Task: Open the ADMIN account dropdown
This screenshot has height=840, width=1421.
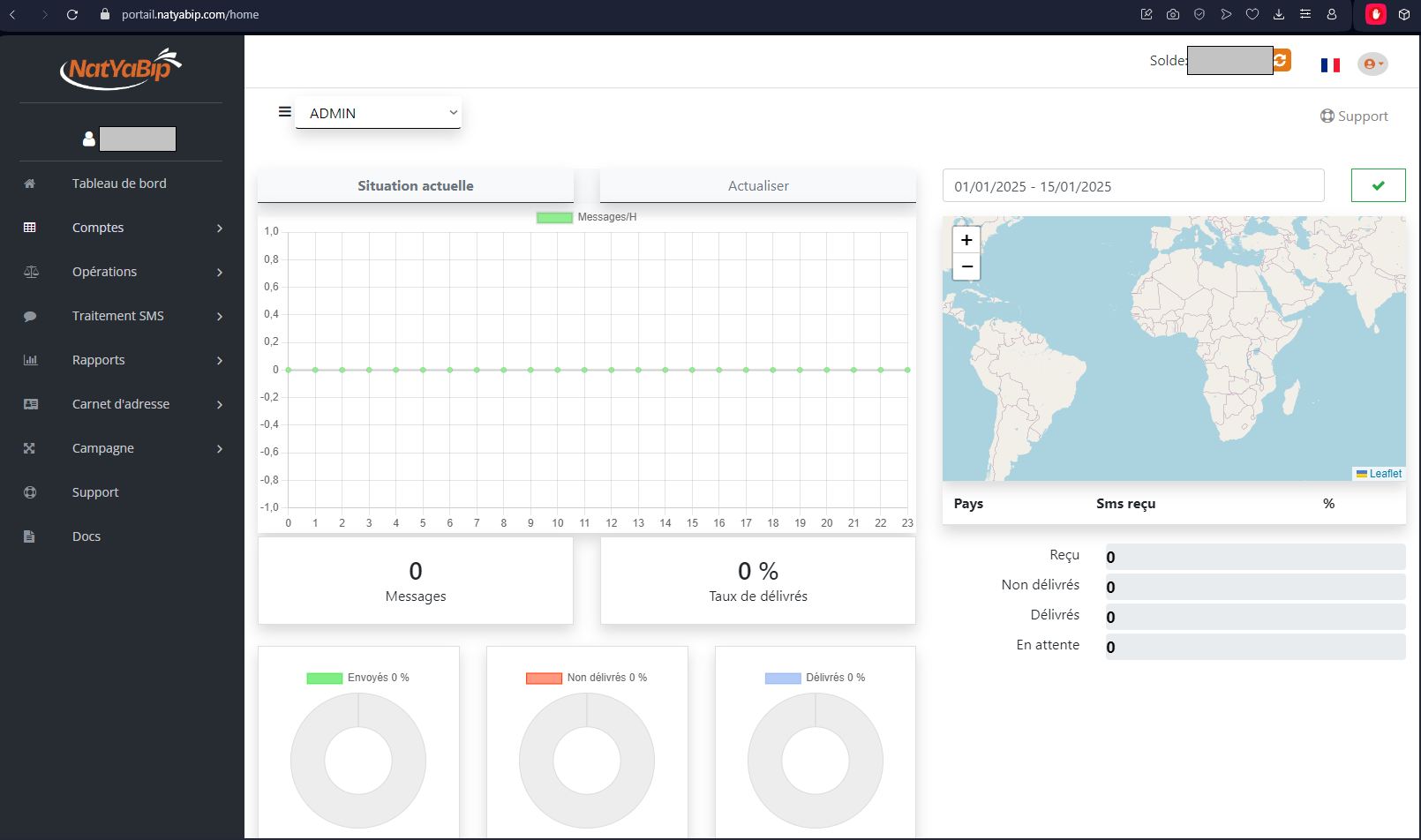Action: click(379, 113)
